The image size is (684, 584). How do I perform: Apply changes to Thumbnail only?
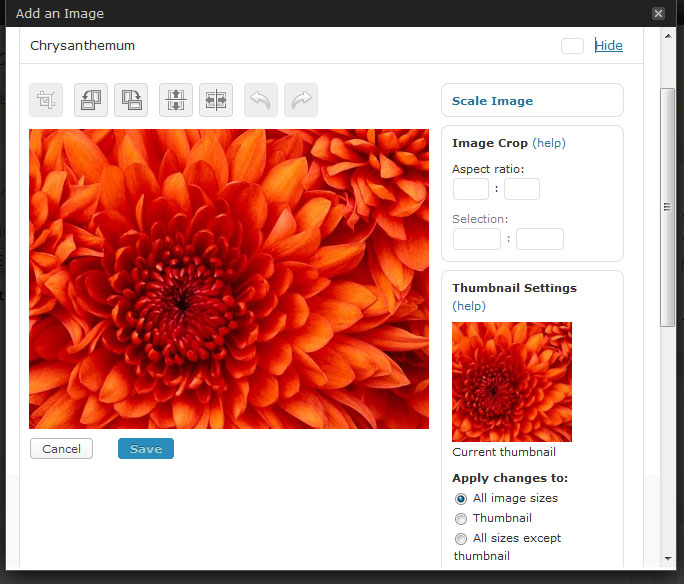[x=461, y=519]
